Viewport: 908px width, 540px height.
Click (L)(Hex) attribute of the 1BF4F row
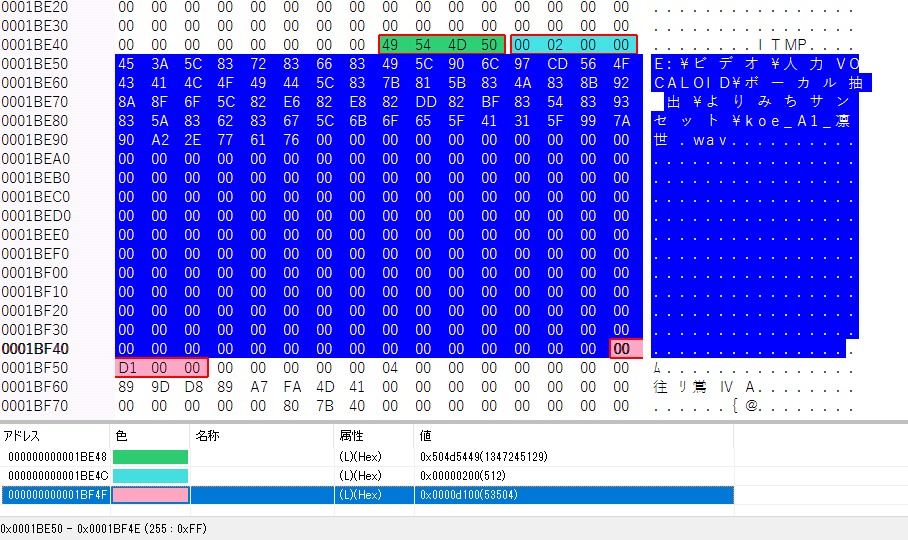tap(360, 495)
